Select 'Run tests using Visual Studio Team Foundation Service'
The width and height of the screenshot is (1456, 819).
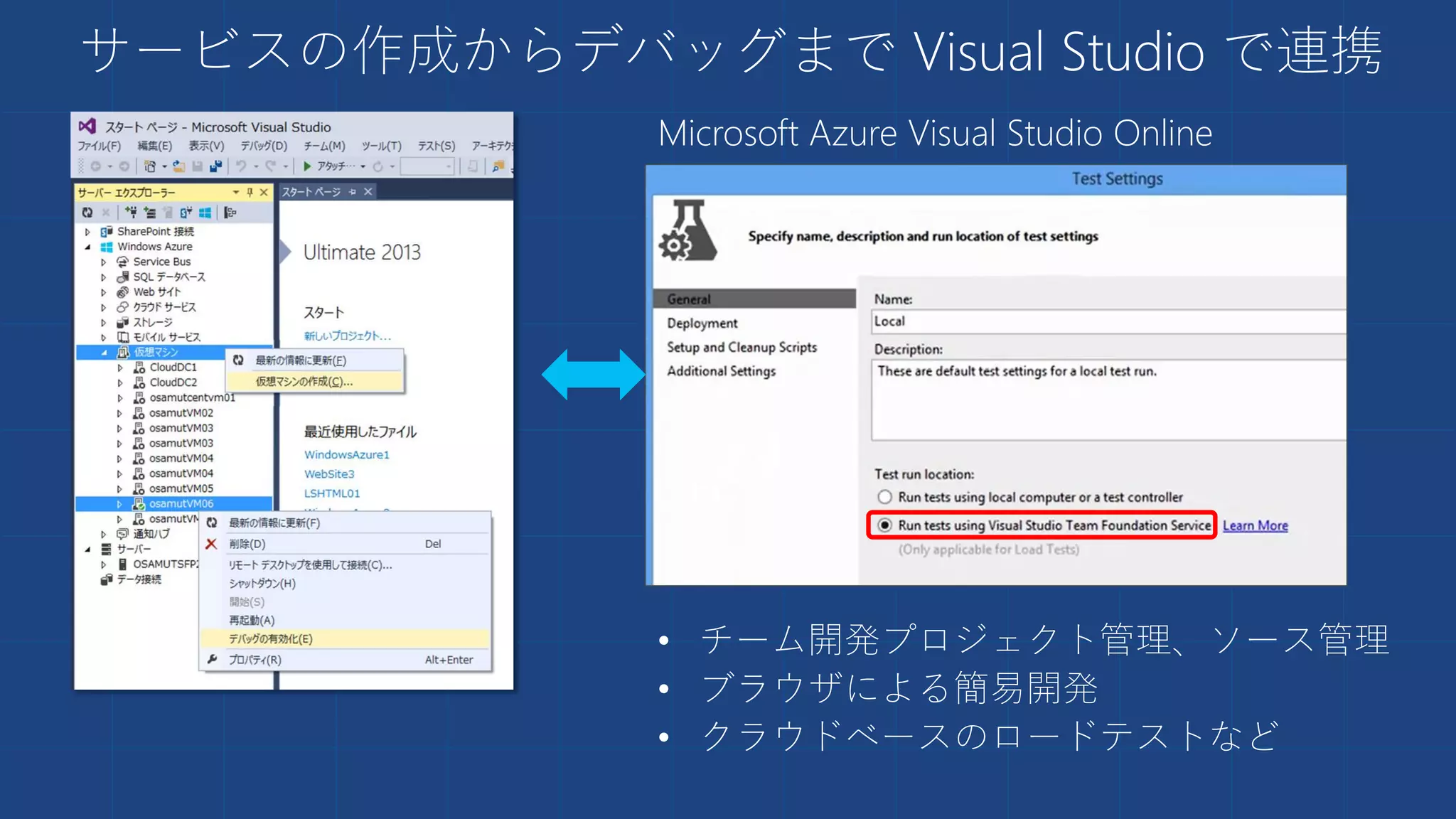pyautogui.click(x=884, y=525)
